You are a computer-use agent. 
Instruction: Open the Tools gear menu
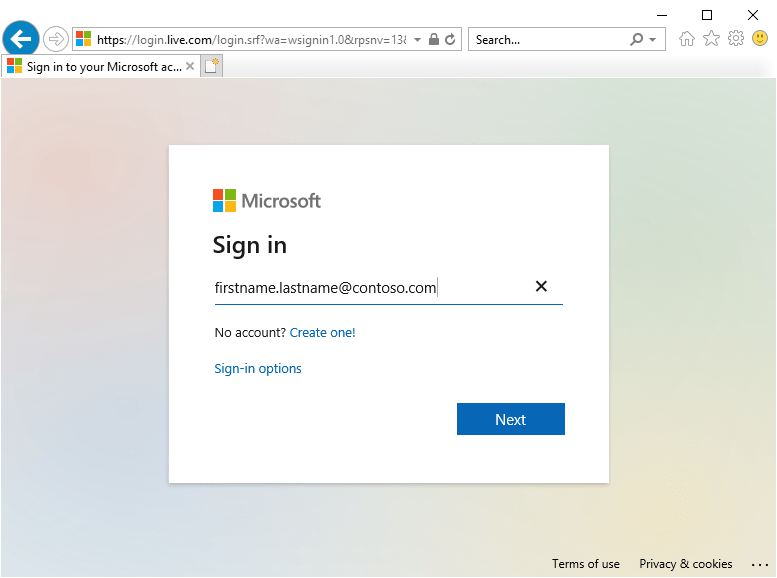[x=736, y=39]
